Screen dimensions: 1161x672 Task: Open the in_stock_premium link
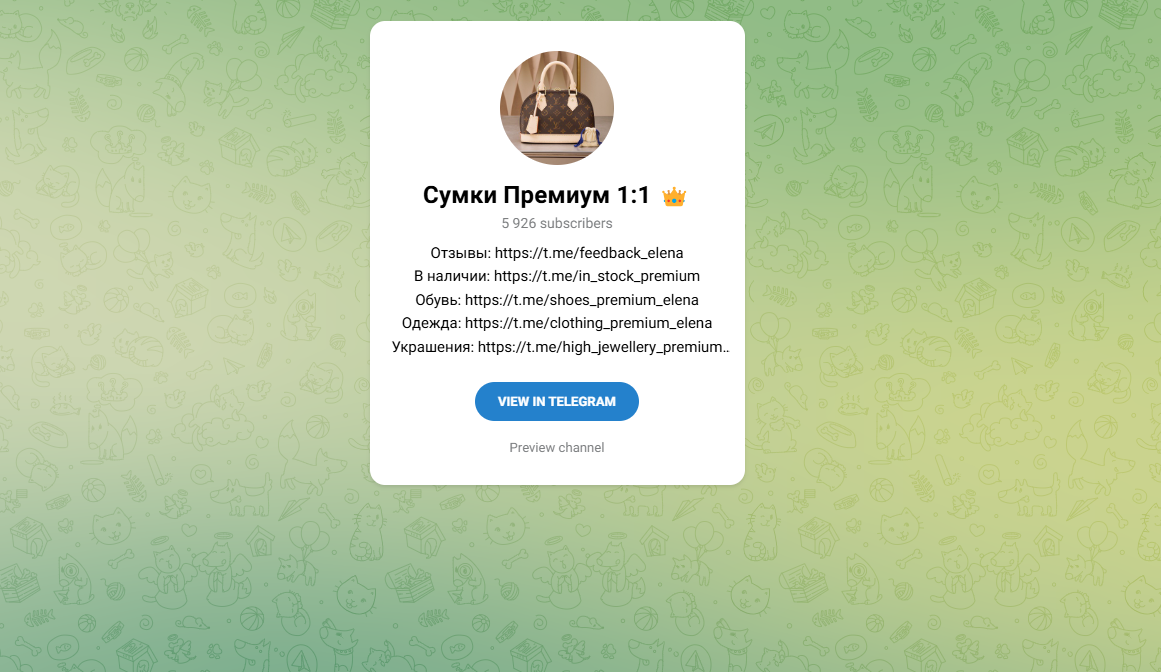[597, 276]
